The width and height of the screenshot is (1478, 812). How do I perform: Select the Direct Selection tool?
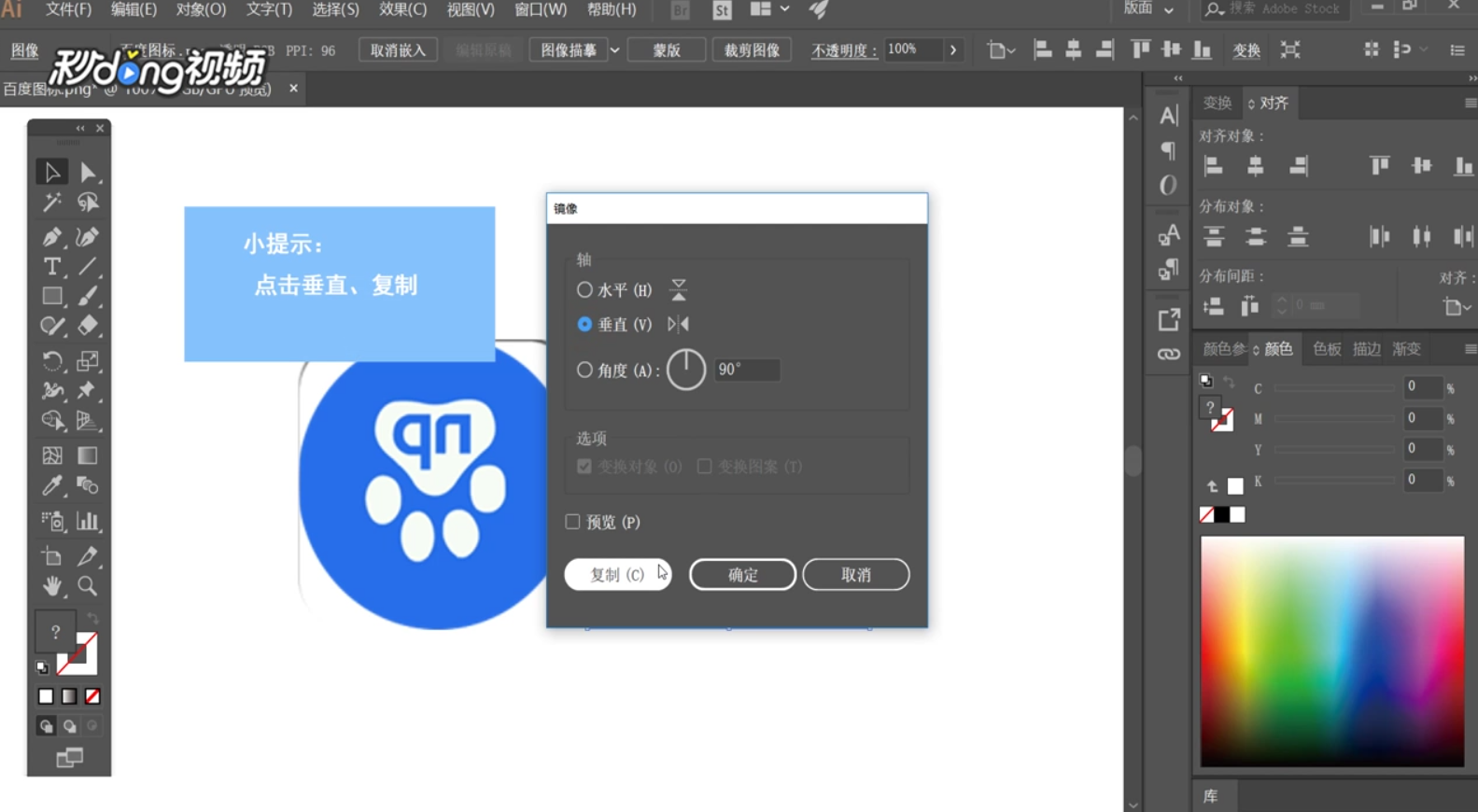click(88, 172)
